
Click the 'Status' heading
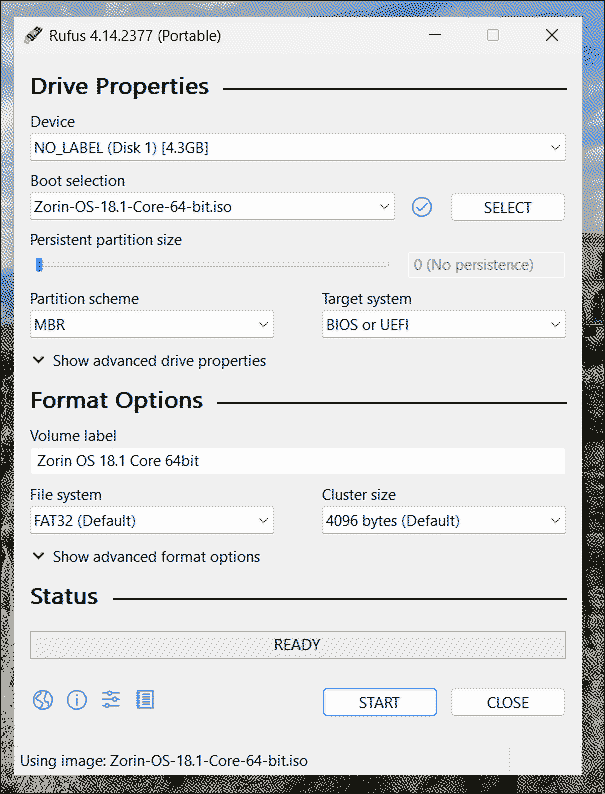(x=64, y=597)
